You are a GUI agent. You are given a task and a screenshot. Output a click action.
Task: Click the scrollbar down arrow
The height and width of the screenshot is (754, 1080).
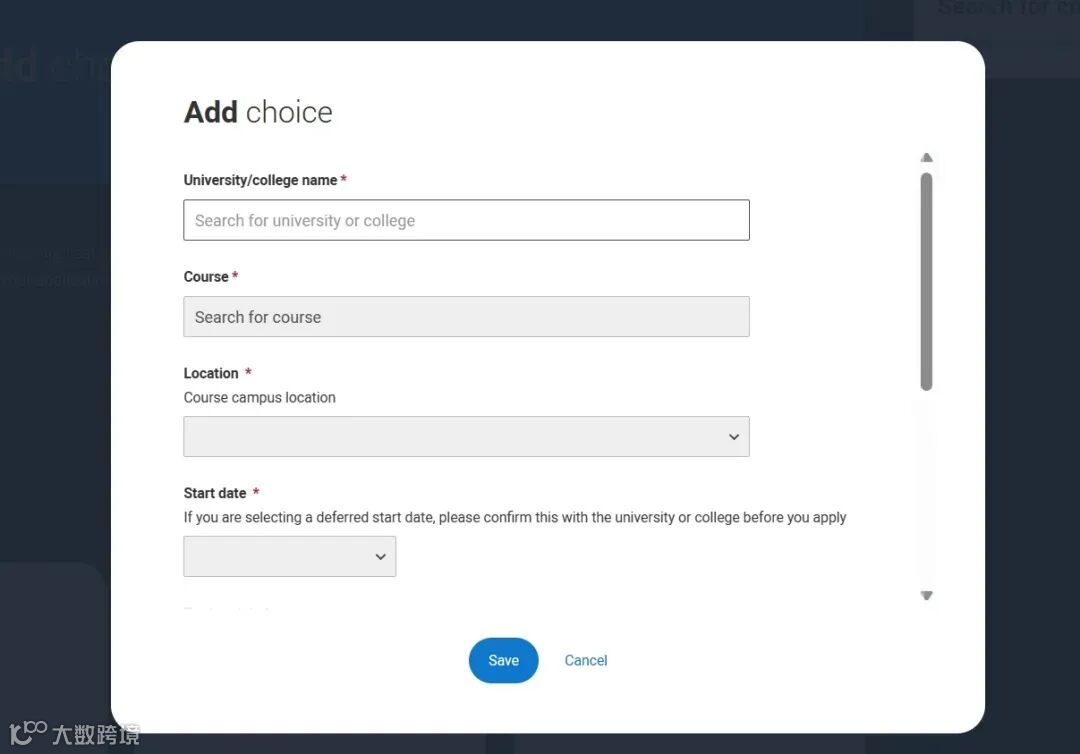tap(926, 596)
